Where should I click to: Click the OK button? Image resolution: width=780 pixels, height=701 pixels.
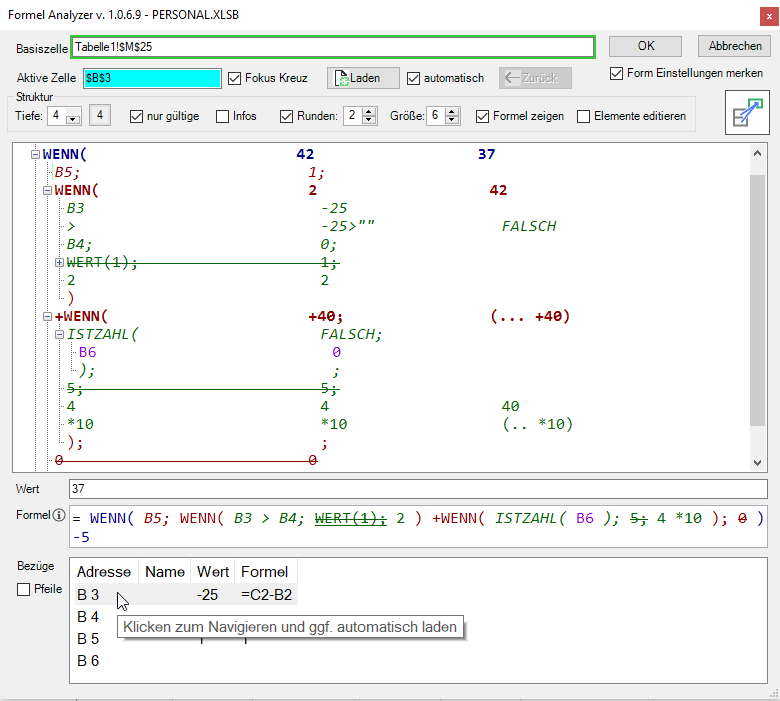point(645,46)
